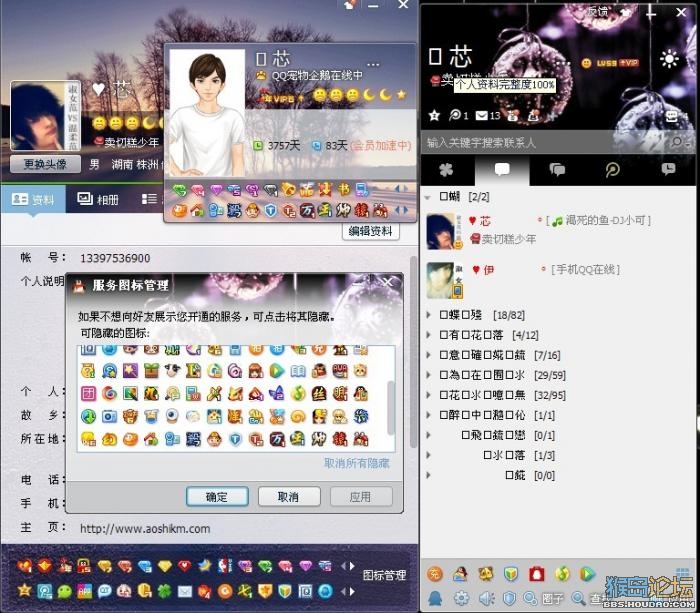Expand the [1/1] contact group
The height and width of the screenshot is (613, 700).
(x=428, y=415)
